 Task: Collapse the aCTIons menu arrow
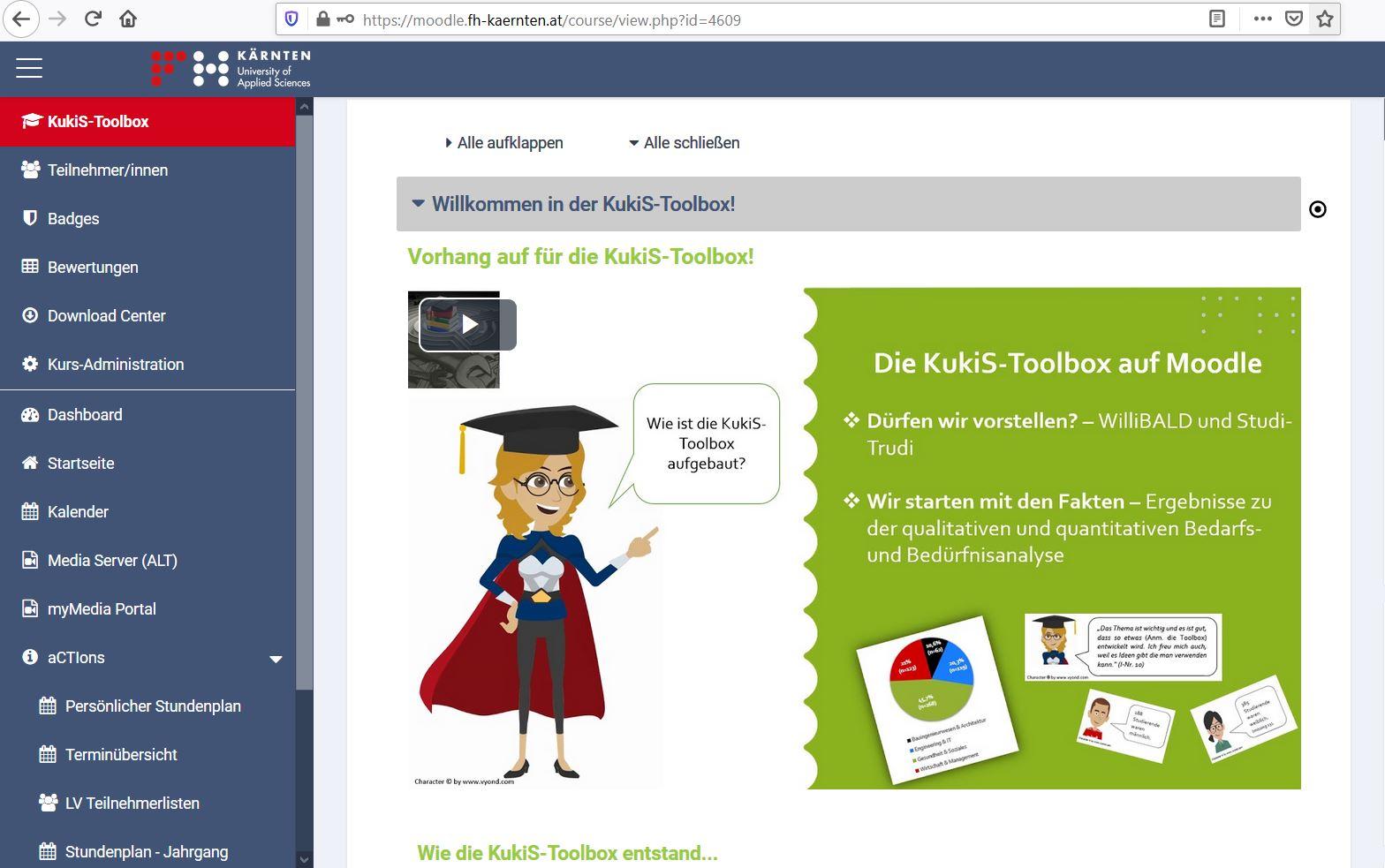coord(276,659)
